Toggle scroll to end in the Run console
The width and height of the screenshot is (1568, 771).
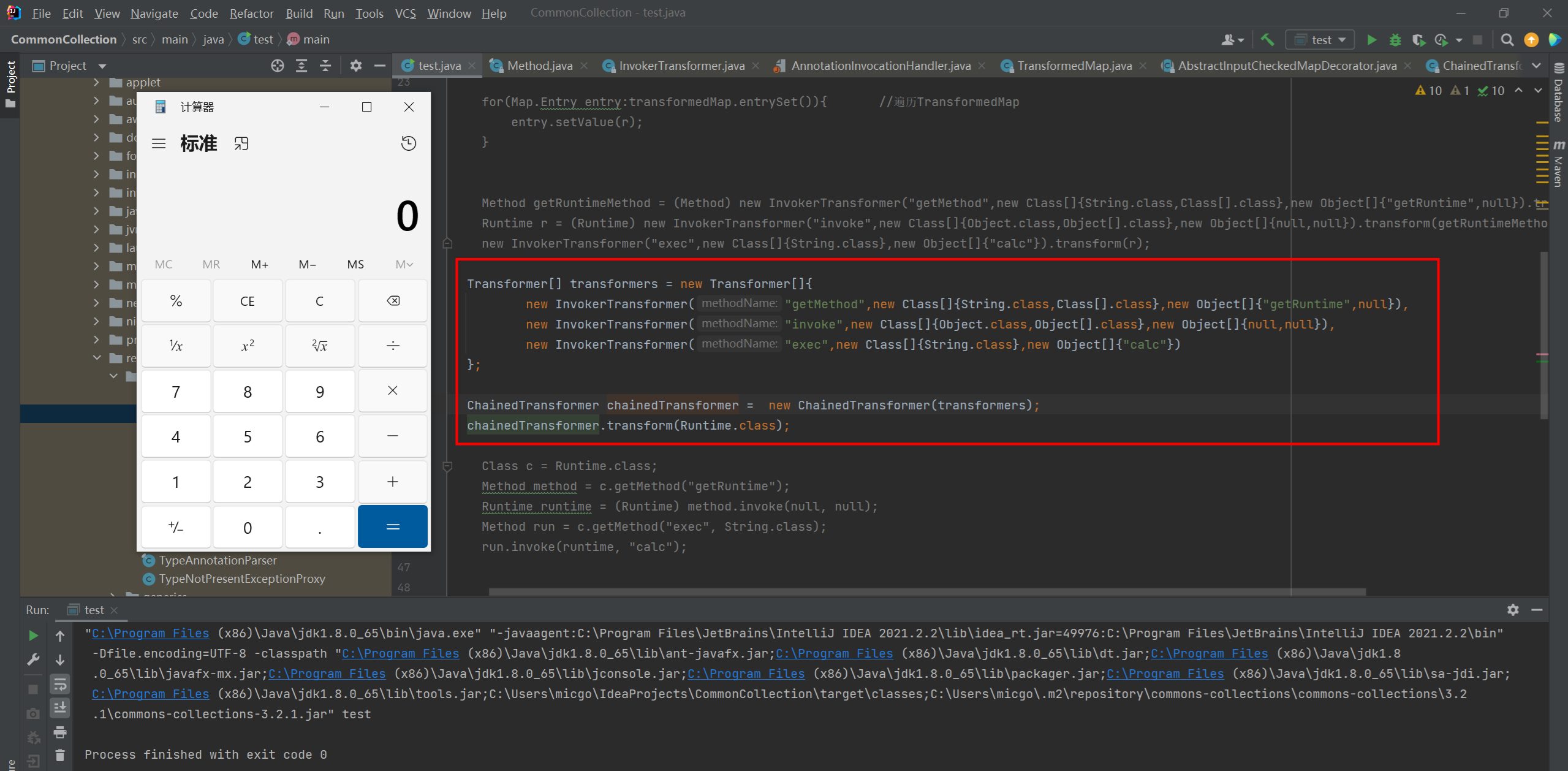click(x=60, y=708)
